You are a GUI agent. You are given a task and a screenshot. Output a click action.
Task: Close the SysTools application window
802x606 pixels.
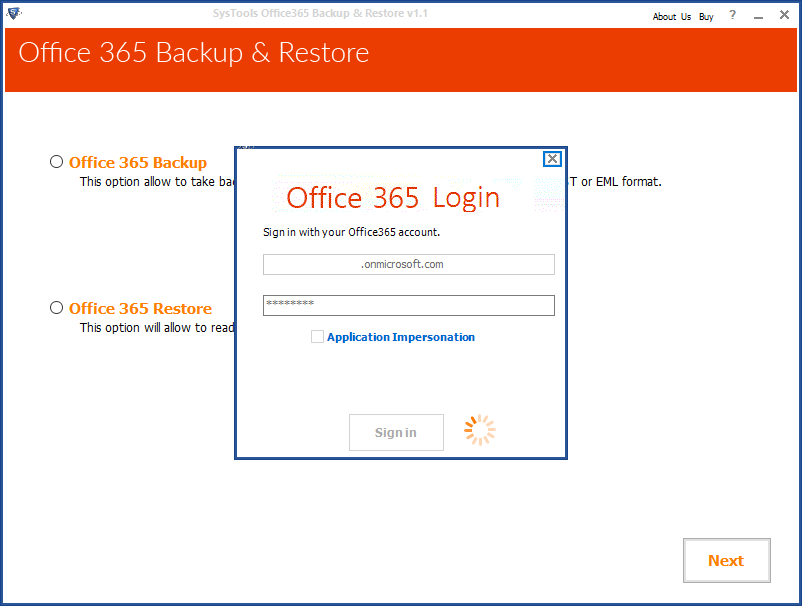pyautogui.click(x=784, y=15)
